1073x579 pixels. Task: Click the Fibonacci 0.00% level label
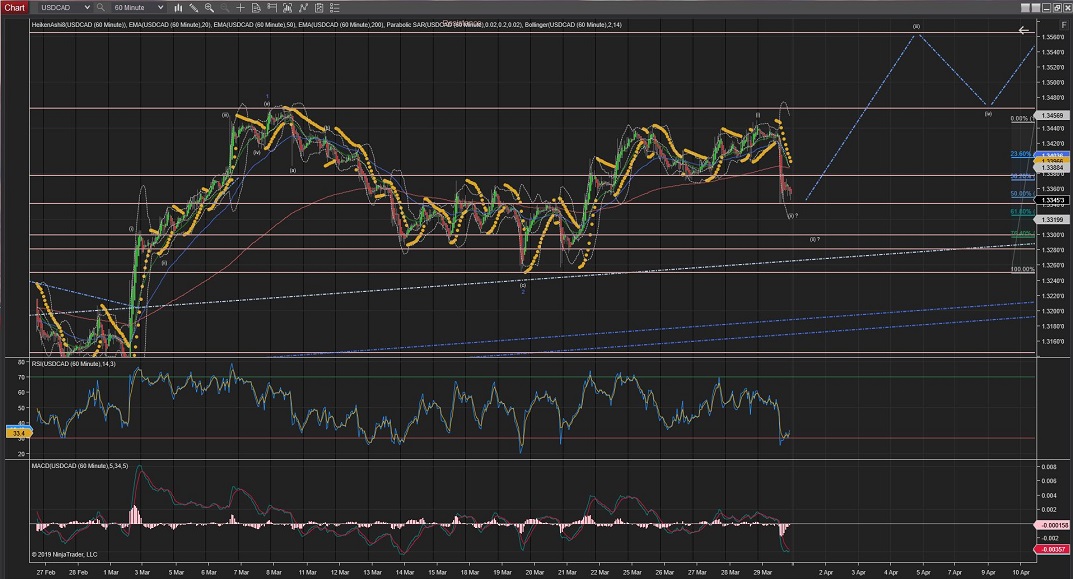(1020, 118)
